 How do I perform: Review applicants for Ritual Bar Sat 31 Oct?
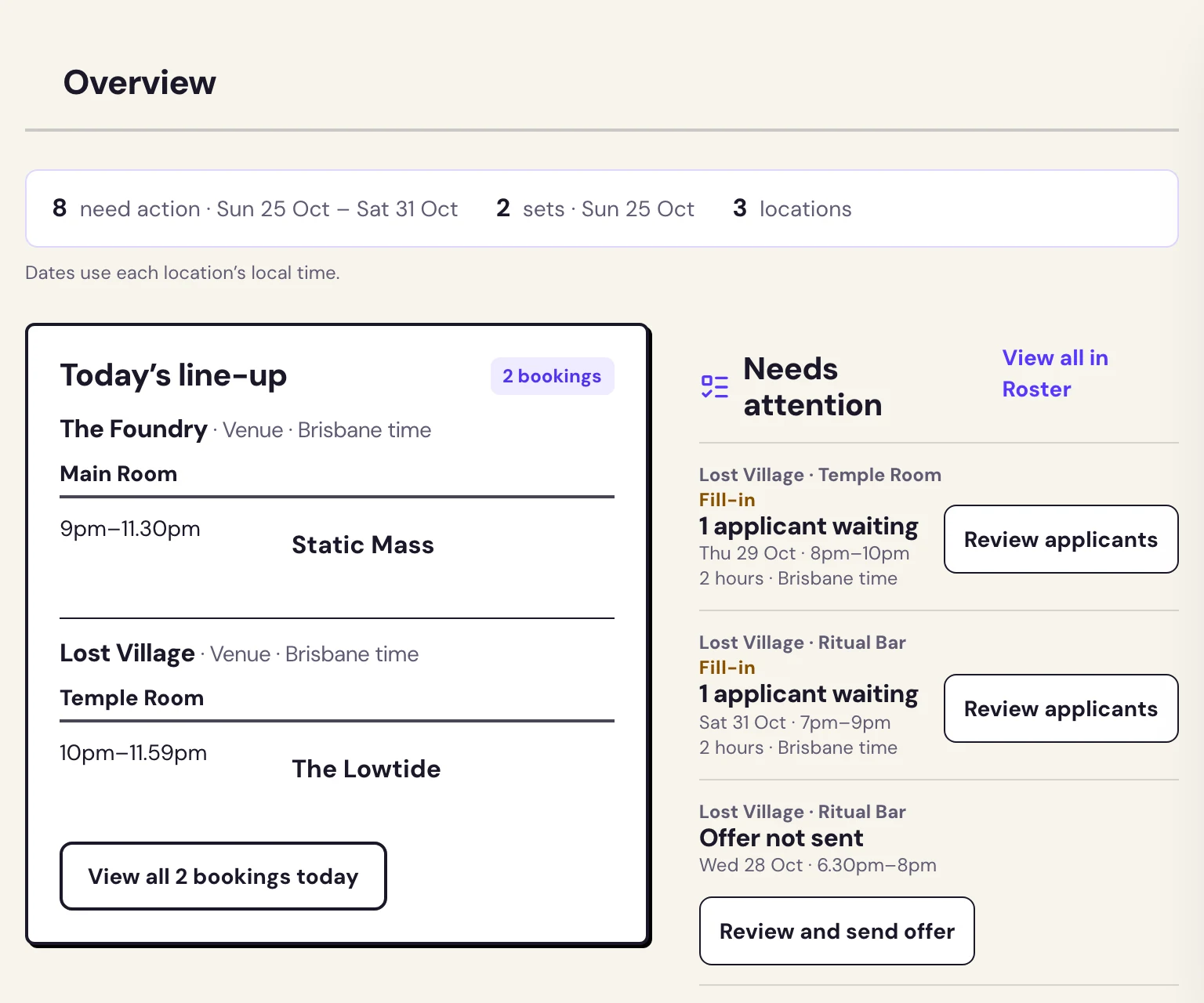click(1061, 708)
